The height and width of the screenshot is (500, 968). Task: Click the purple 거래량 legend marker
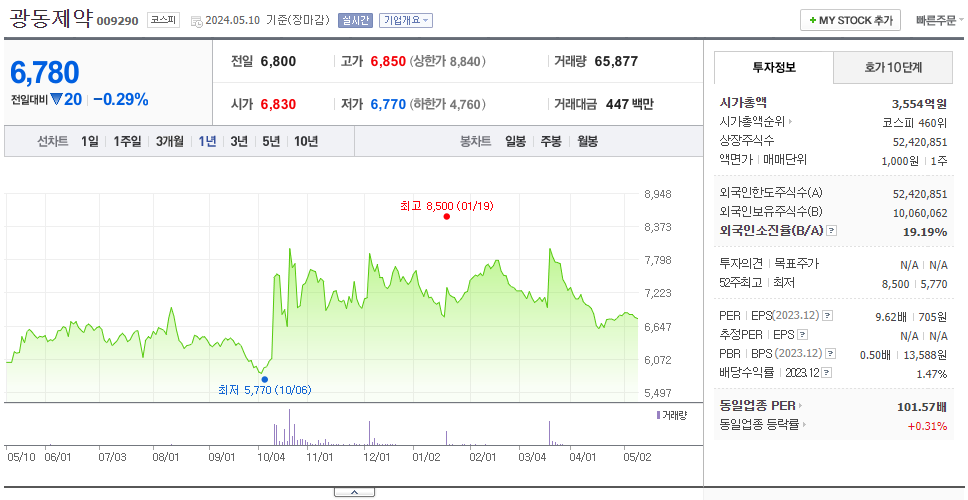click(658, 415)
